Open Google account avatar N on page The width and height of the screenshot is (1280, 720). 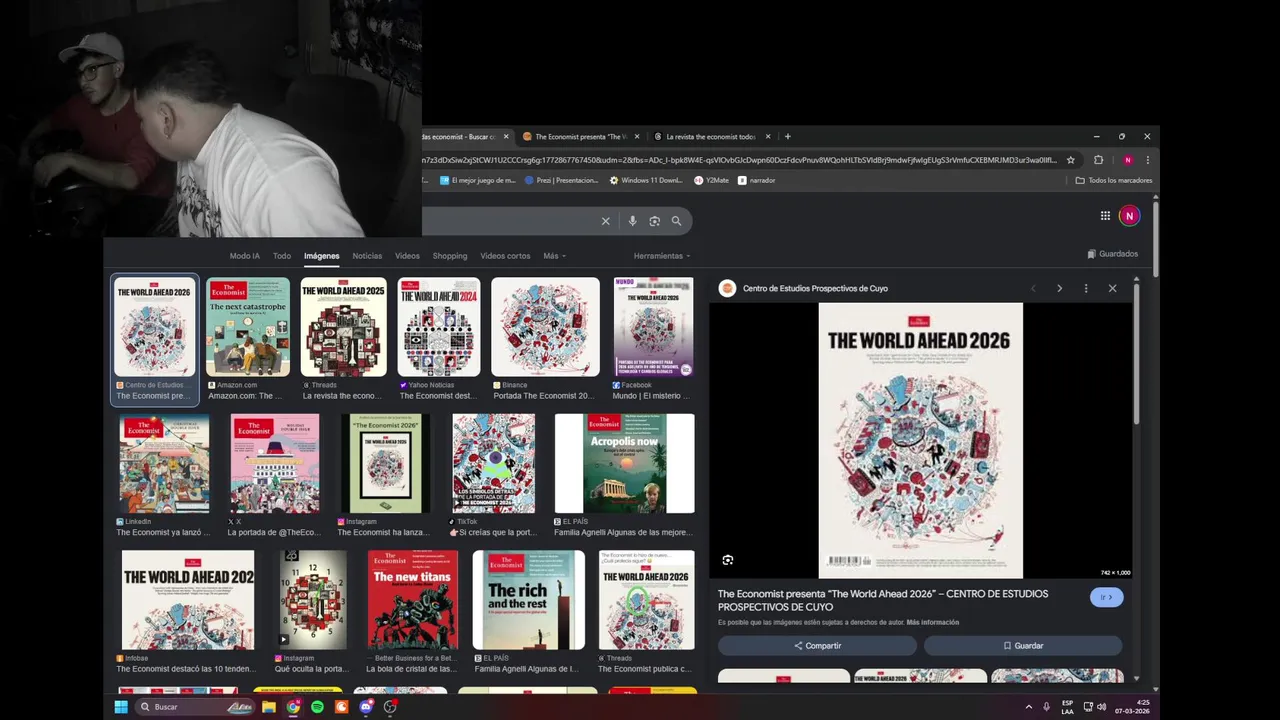(x=1129, y=215)
